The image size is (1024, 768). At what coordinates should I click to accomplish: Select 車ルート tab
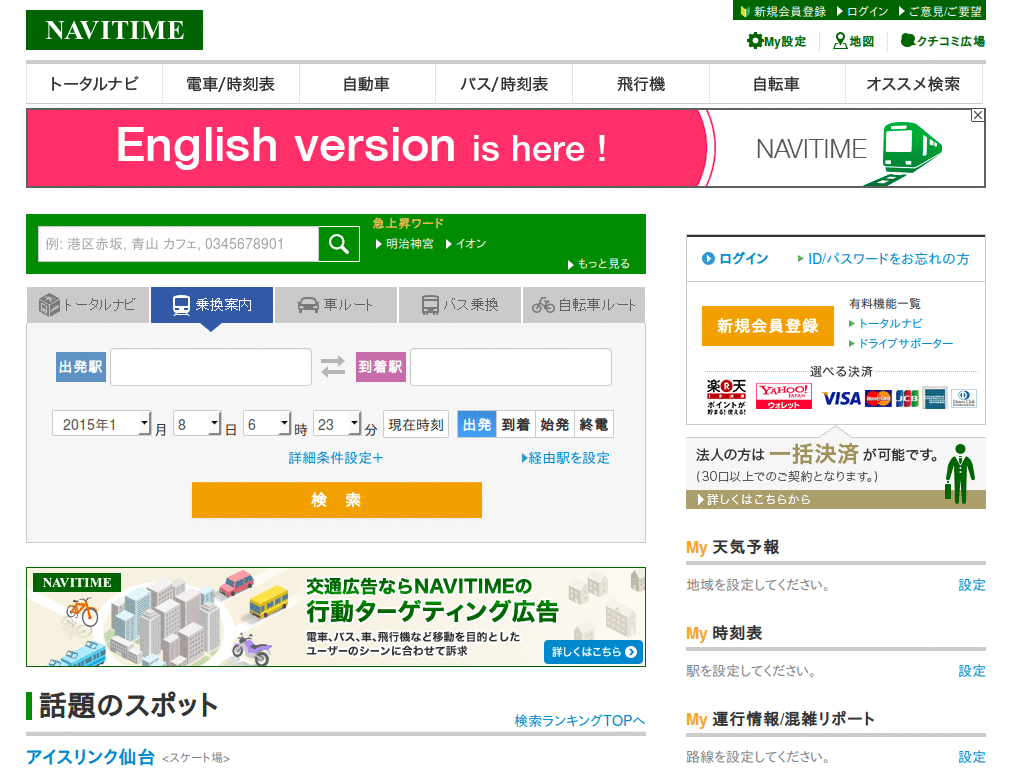[336, 305]
